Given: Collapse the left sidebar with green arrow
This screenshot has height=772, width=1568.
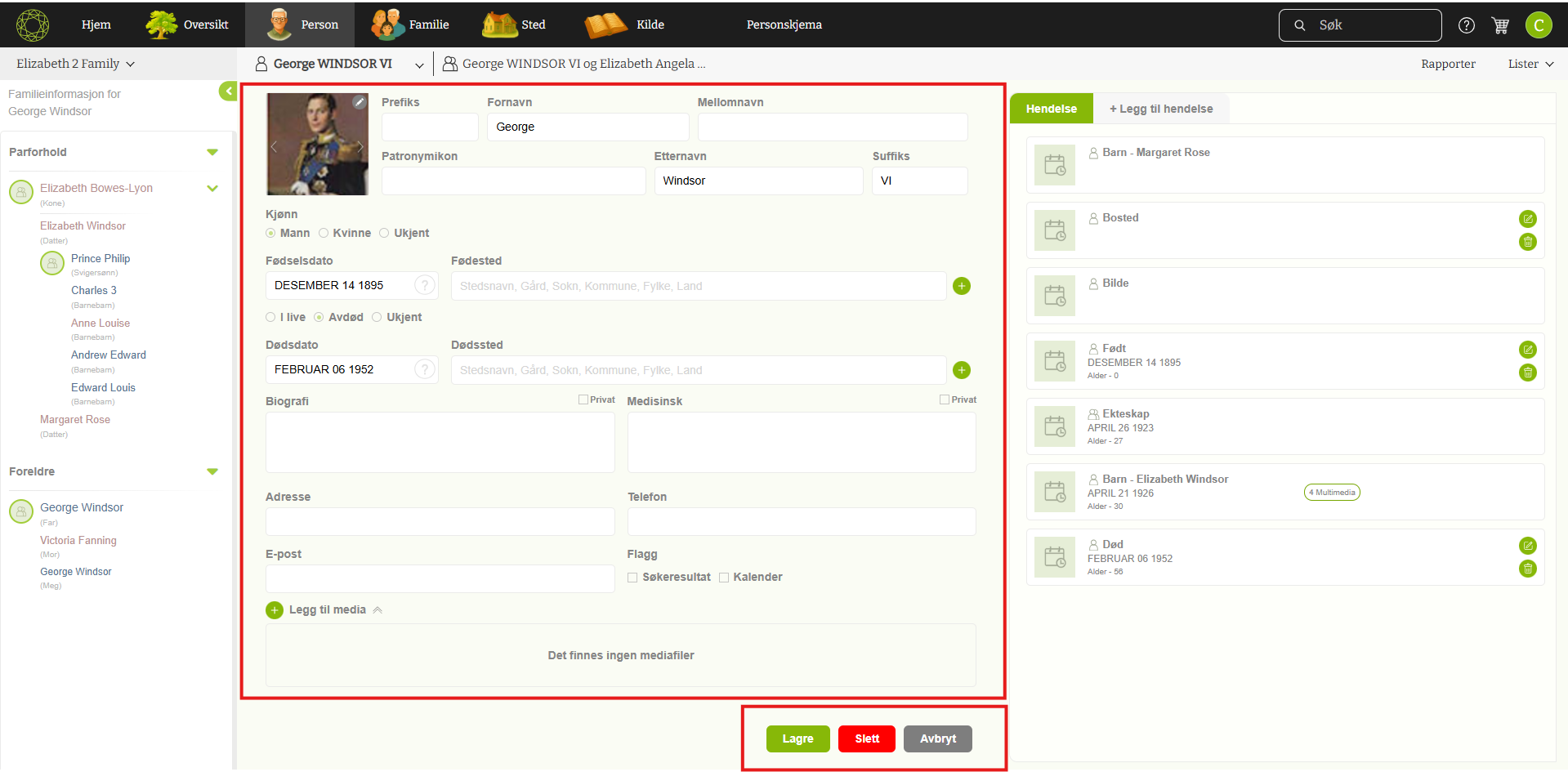Looking at the screenshot, I should (x=228, y=91).
